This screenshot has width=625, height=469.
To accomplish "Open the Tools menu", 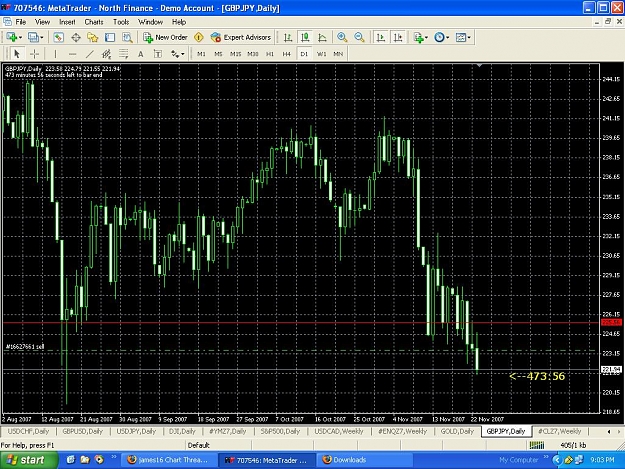I will click(x=121, y=22).
